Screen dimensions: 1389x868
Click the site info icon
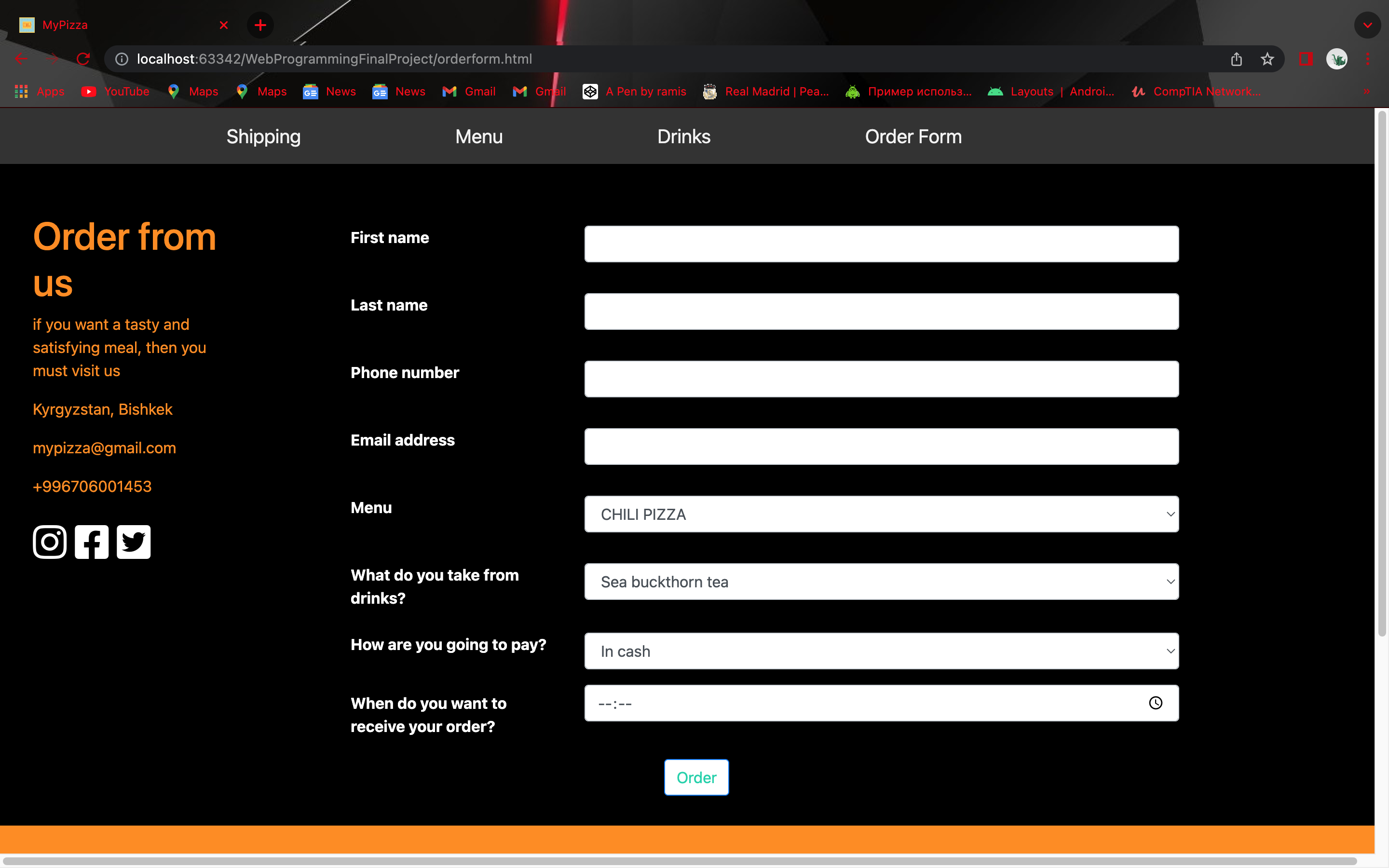point(122,59)
